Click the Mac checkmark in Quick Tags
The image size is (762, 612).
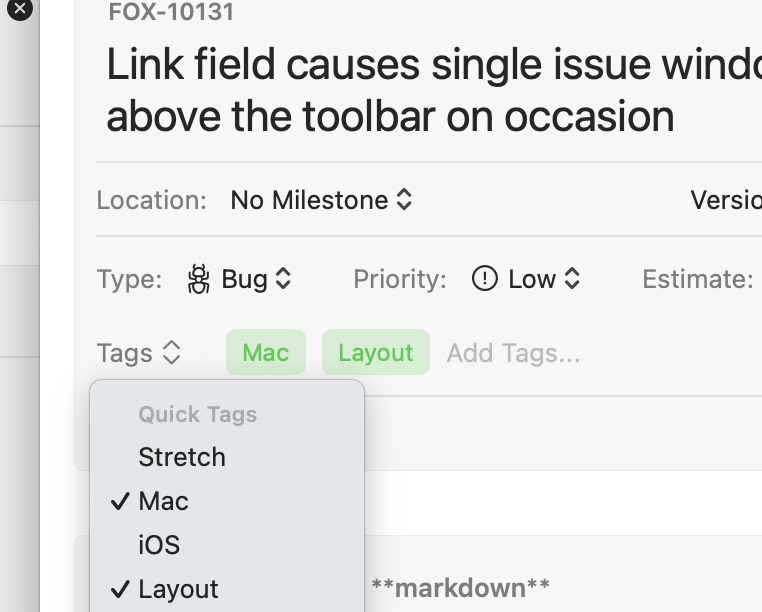[120, 501]
